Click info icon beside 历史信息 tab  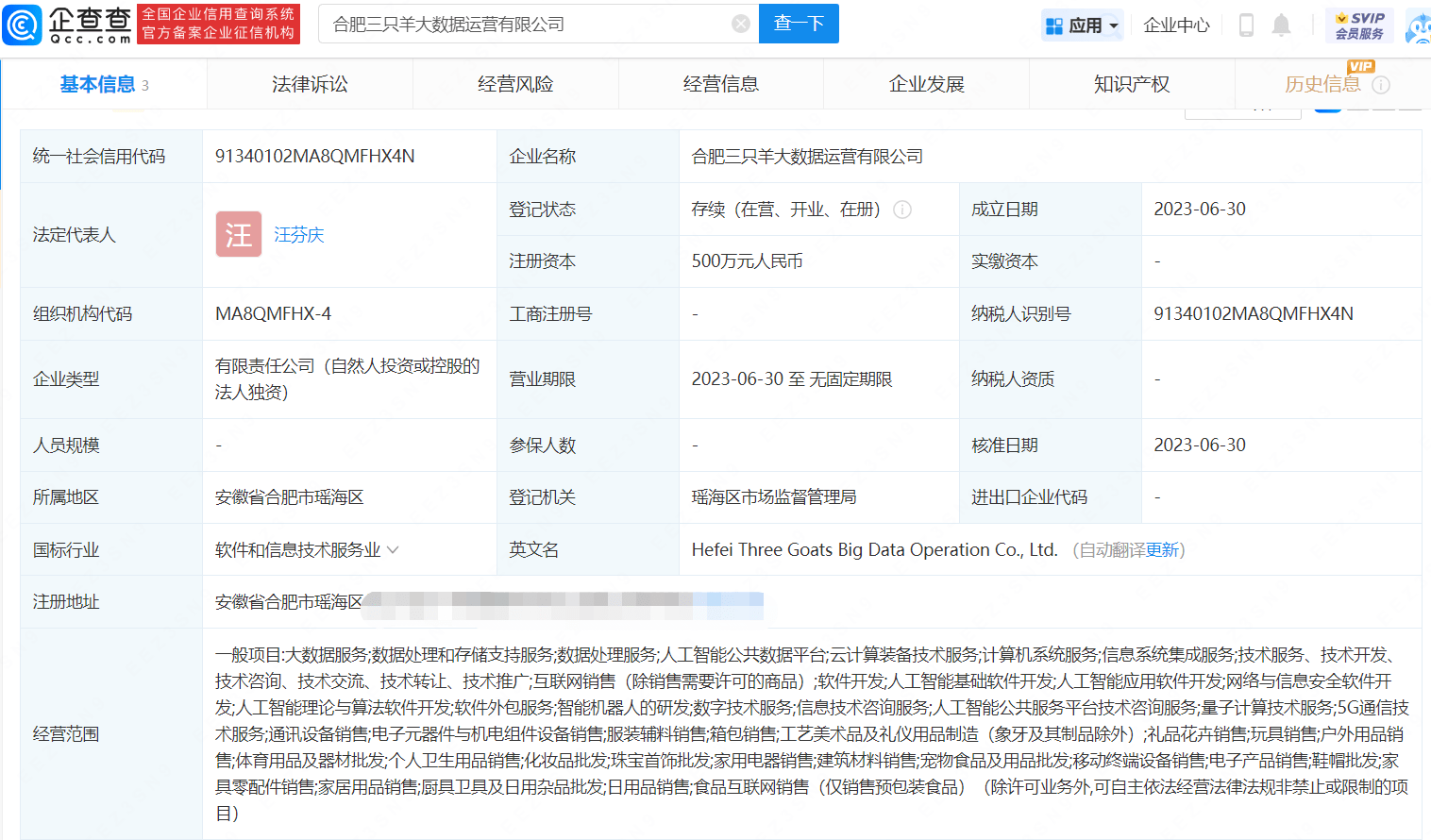(1381, 85)
